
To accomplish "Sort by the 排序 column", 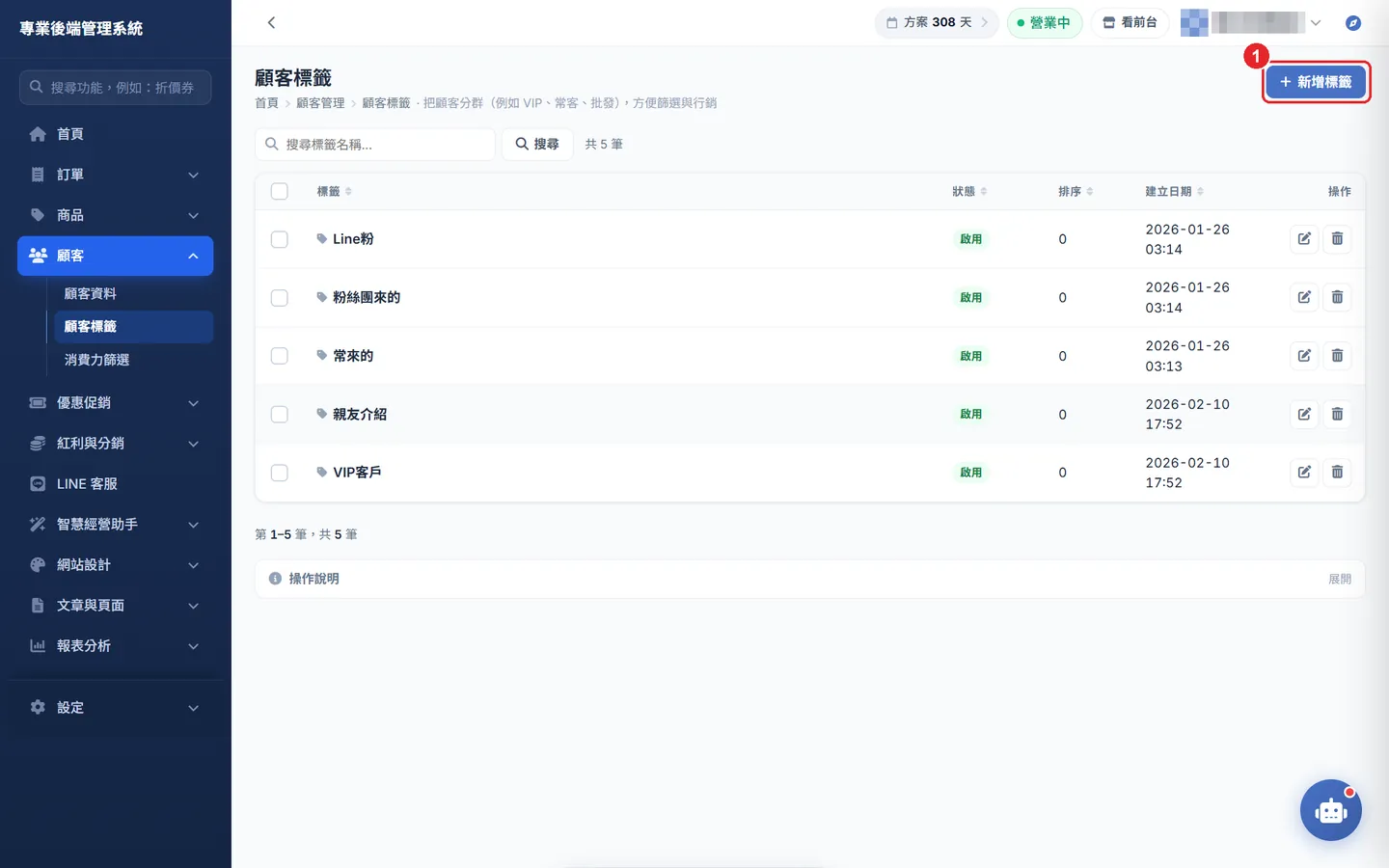I will pos(1076,191).
